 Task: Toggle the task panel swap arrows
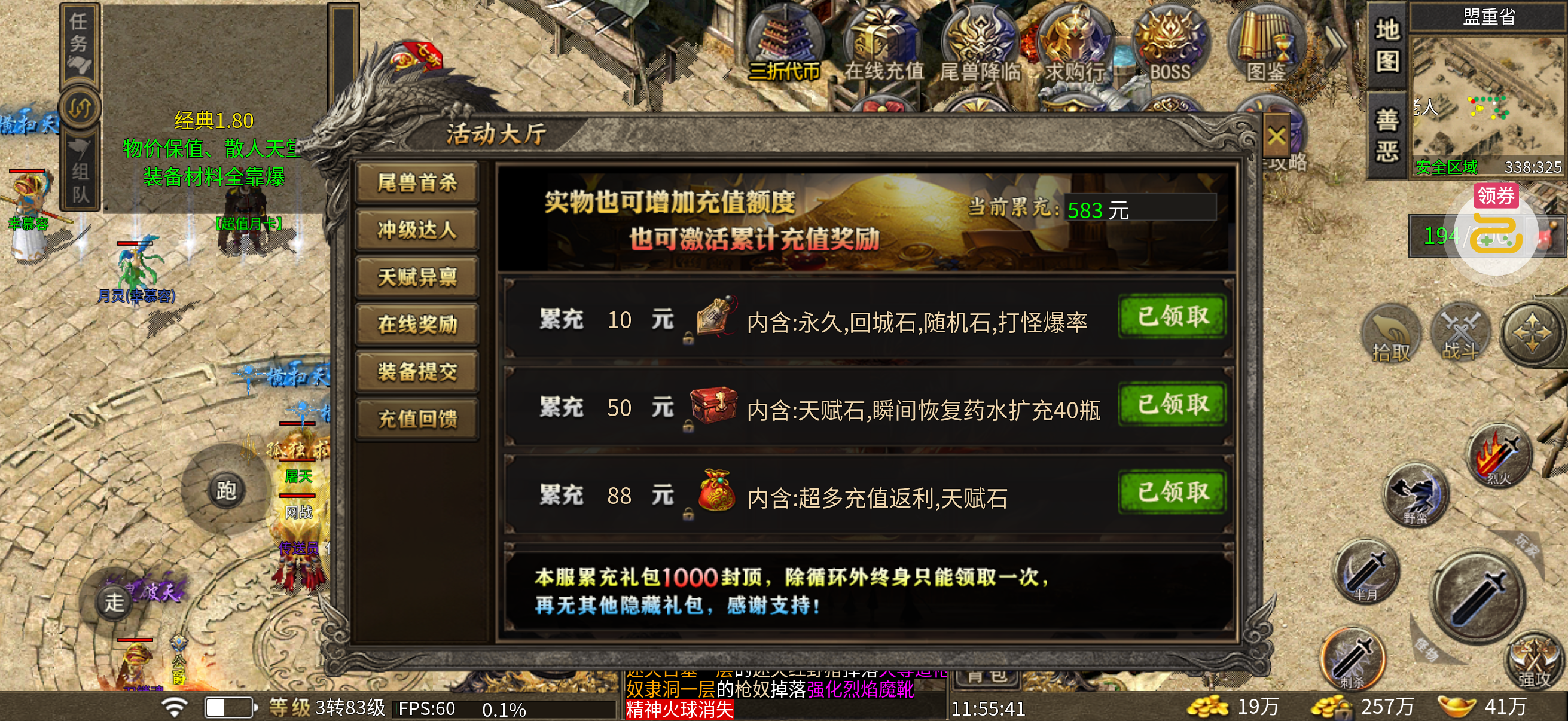[81, 108]
